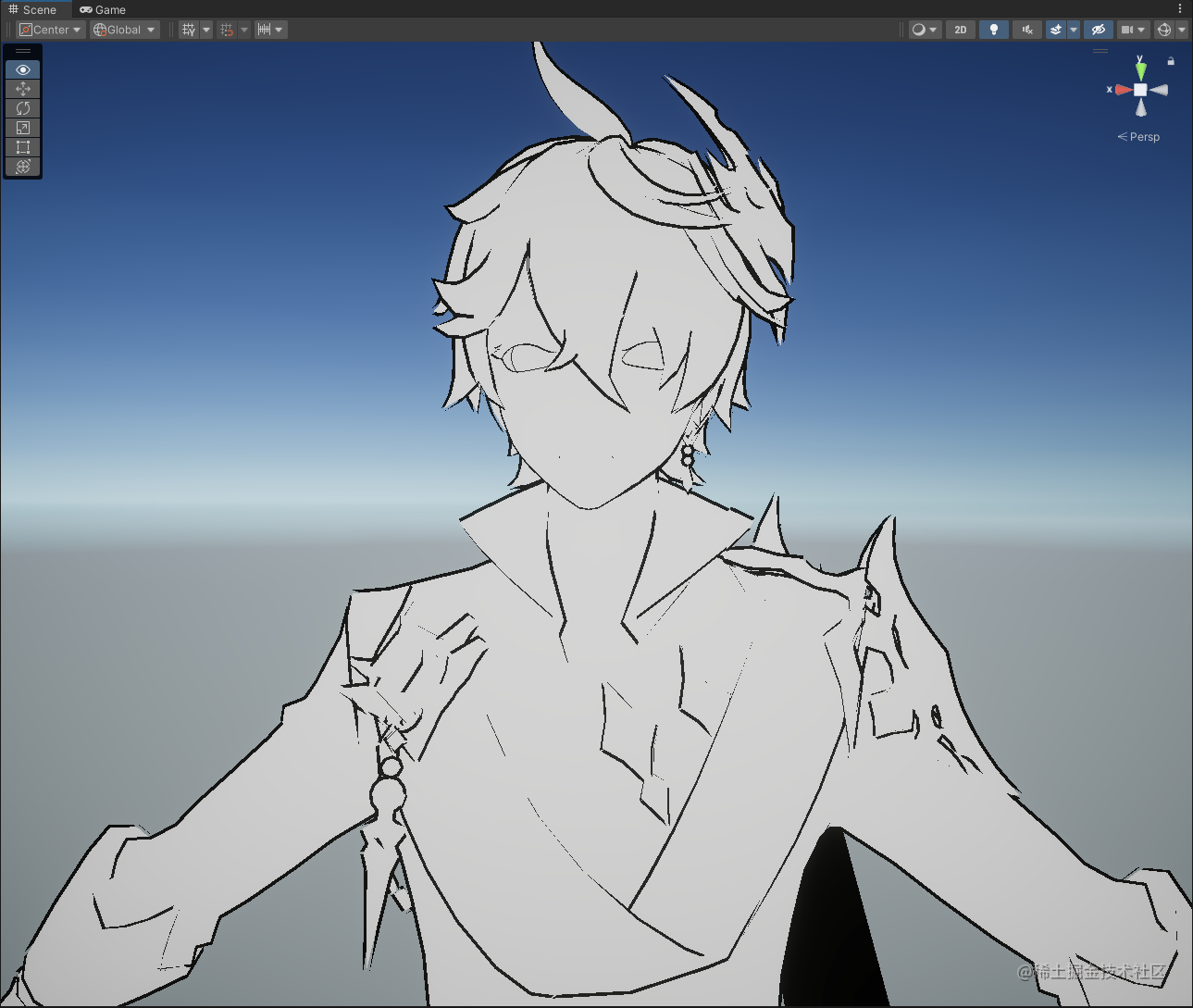Screen dimensions: 1193x1008
Task: Open Scene view more options menu
Action: (1180, 9)
